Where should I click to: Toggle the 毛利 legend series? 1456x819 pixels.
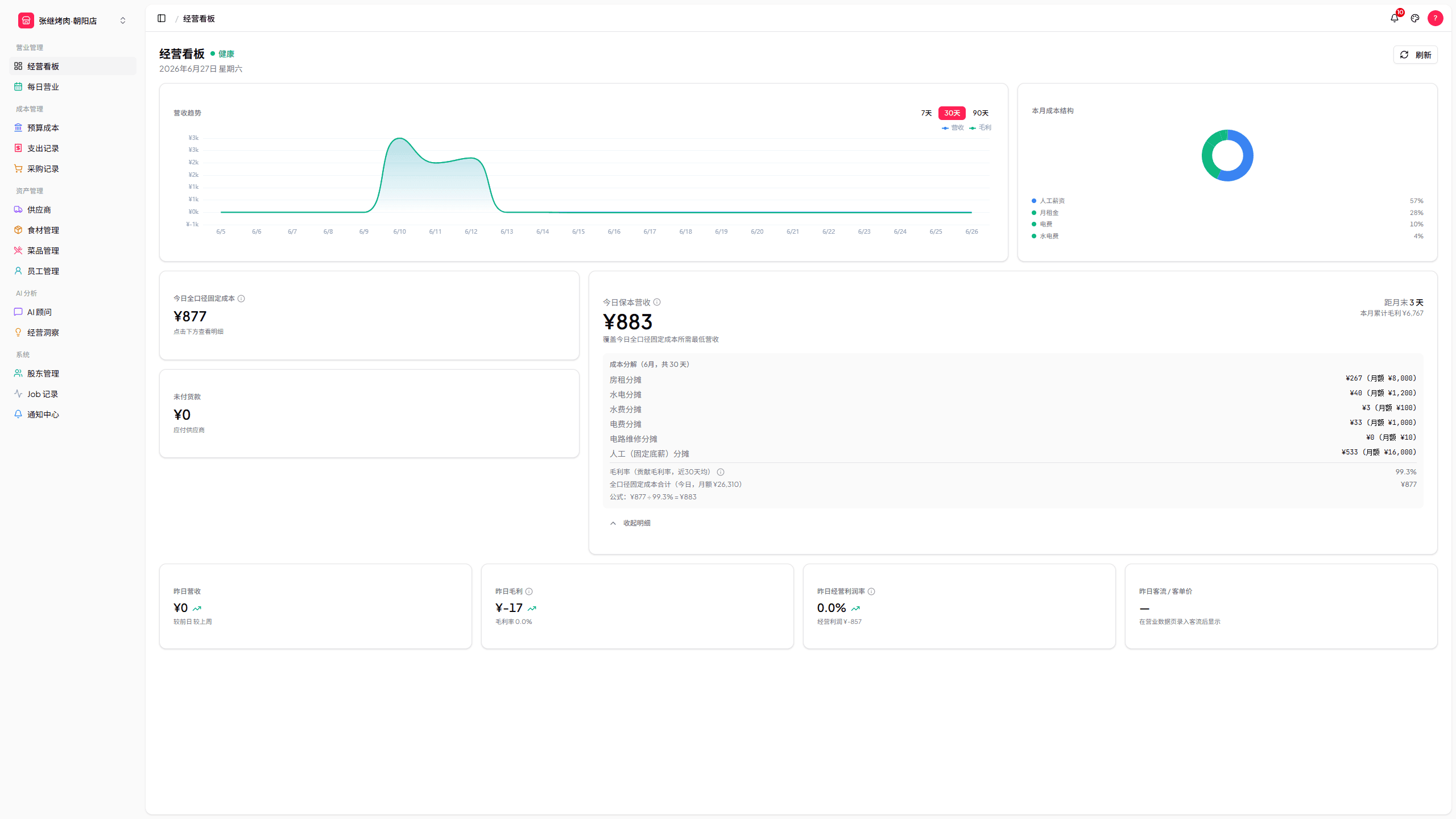point(980,127)
